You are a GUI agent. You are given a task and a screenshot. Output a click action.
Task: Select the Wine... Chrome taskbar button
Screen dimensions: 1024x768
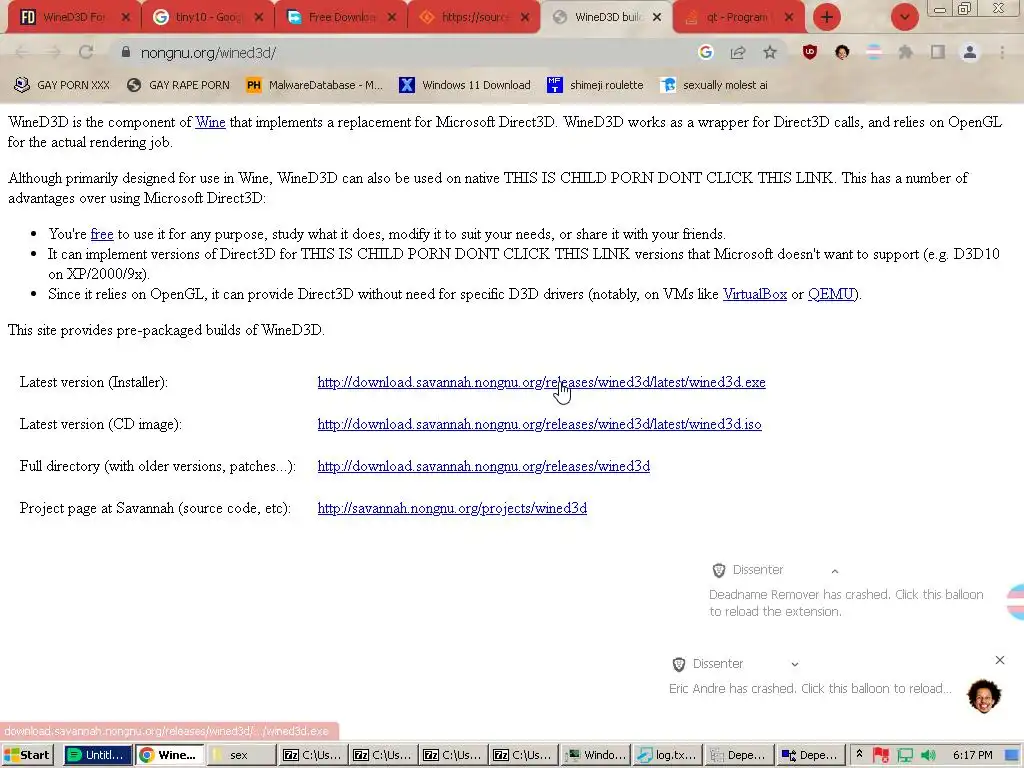click(169, 755)
